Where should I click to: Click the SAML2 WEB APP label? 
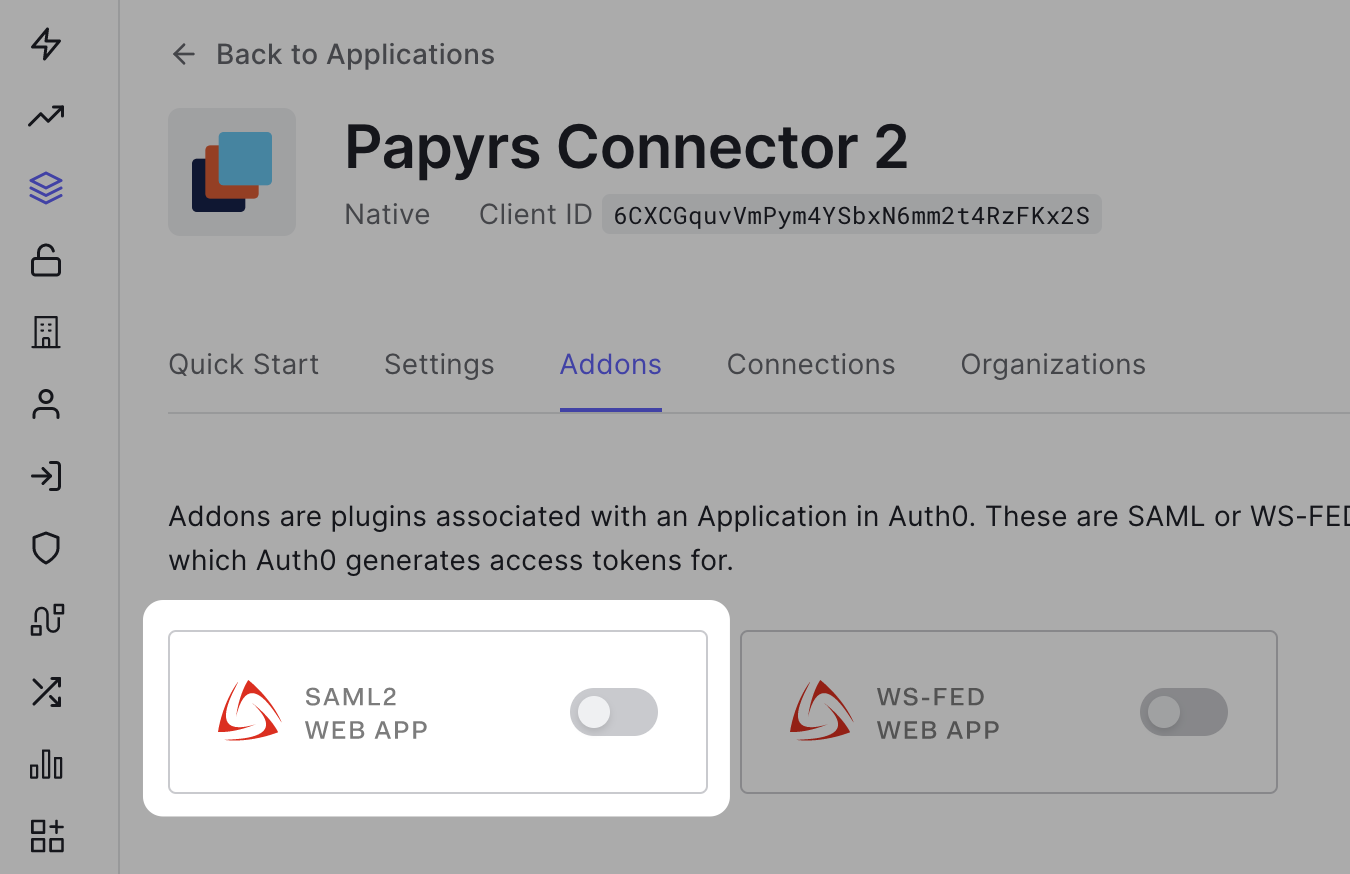tap(366, 713)
